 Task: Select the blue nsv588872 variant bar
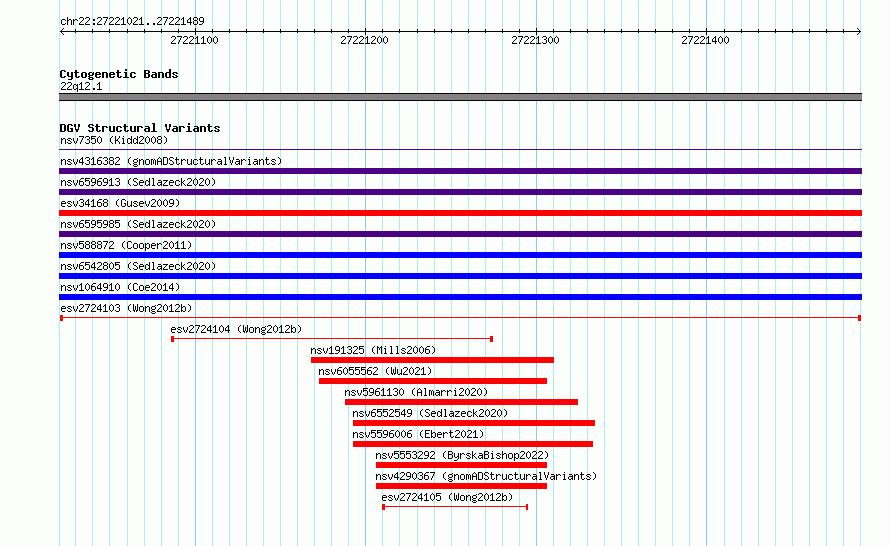click(460, 255)
